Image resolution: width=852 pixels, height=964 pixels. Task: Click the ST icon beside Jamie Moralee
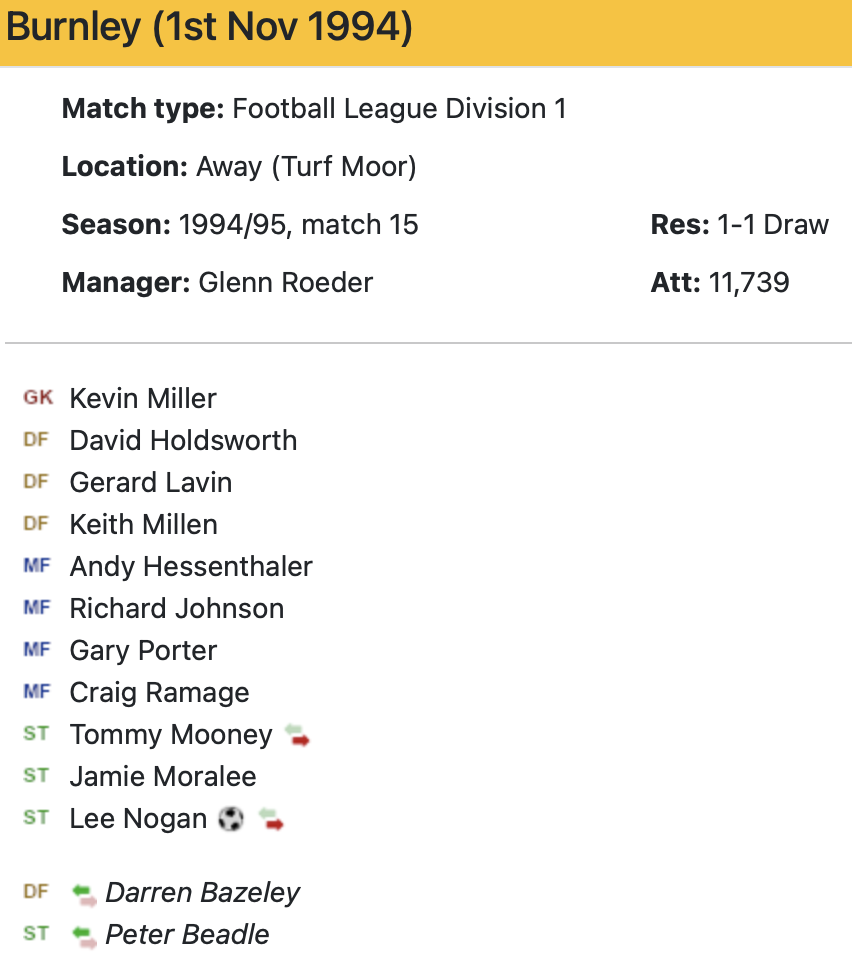coord(36,776)
